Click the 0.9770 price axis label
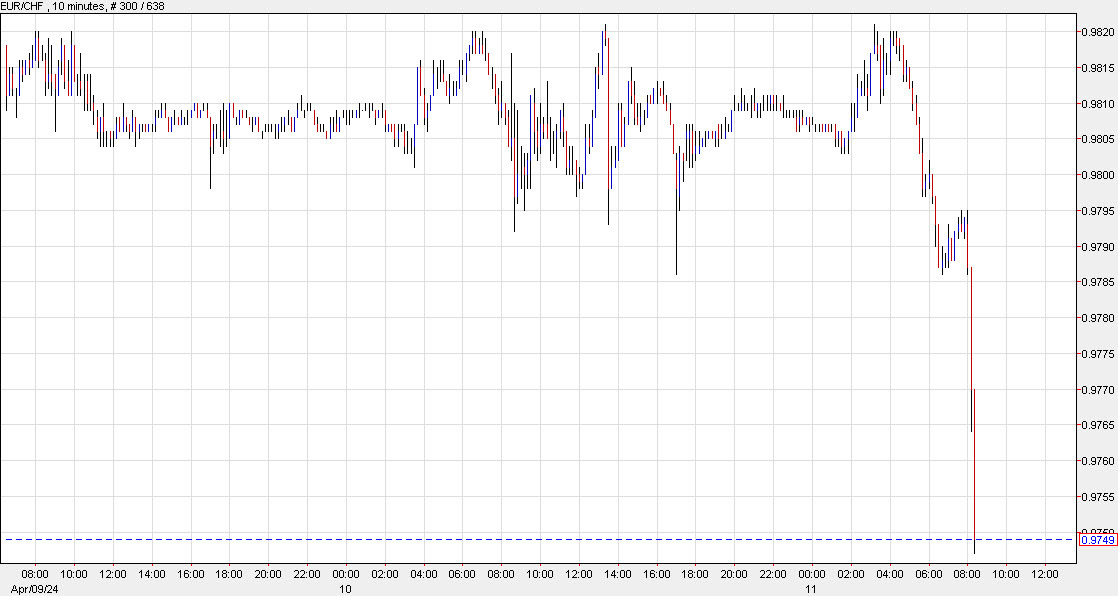This screenshot has height=596, width=1118. (x=1098, y=390)
